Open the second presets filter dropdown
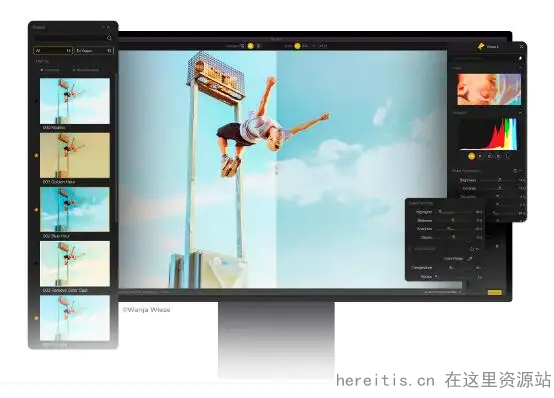 94,51
